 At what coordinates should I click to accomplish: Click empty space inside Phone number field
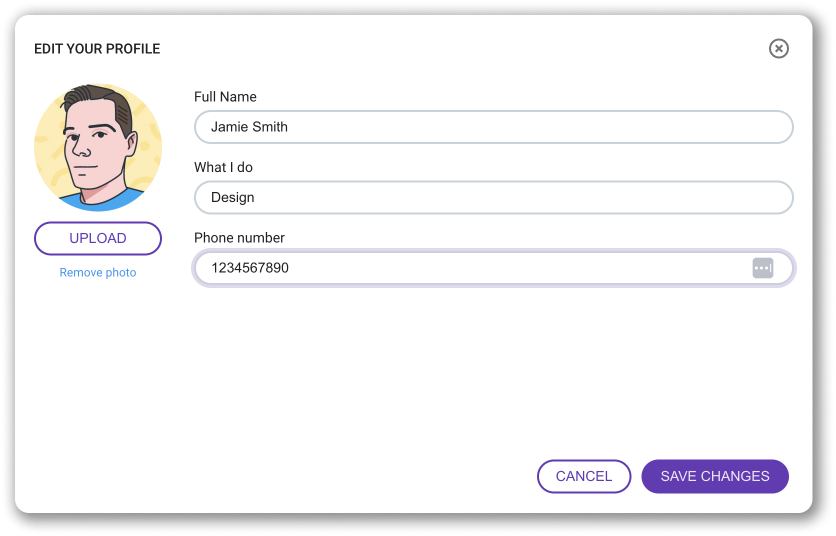pyautogui.click(x=507, y=268)
